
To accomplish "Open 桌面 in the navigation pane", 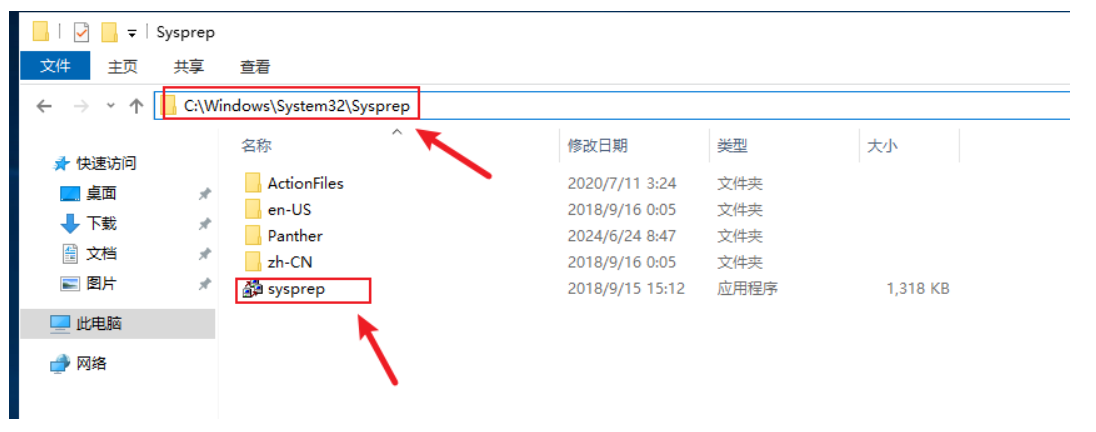I will click(101, 194).
